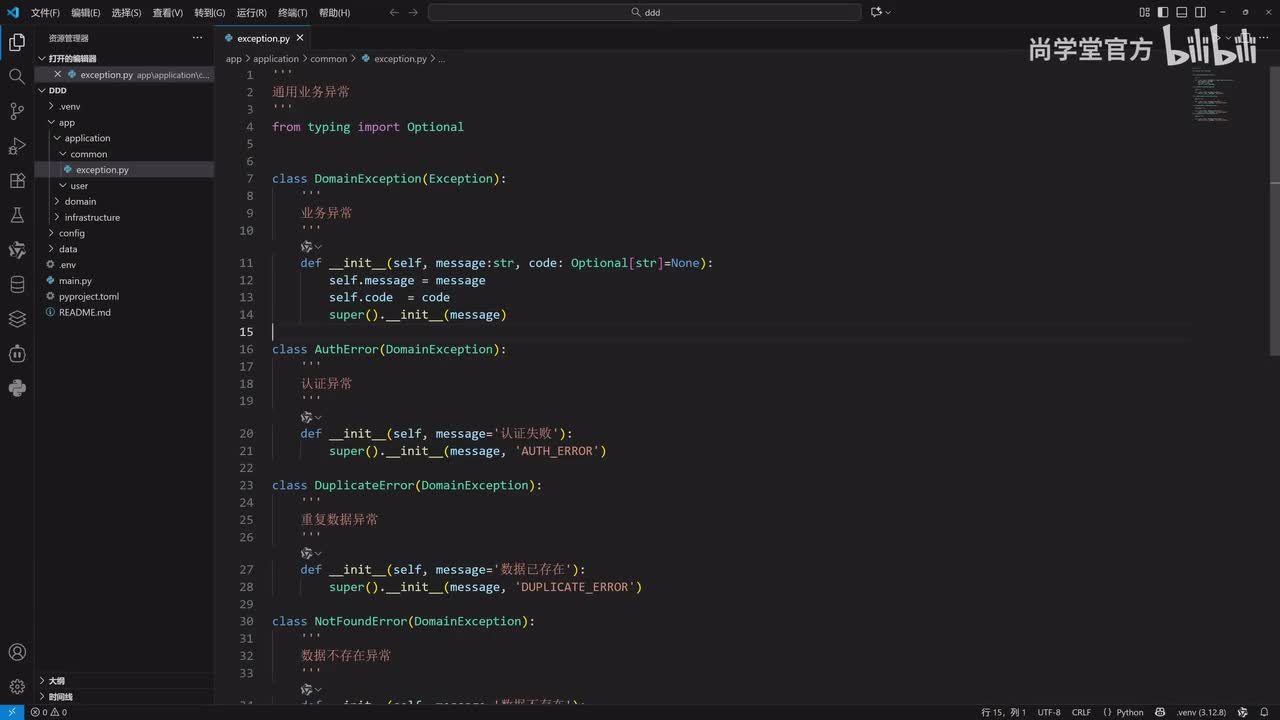Click the AI code lens icon above DomainException __init__

click(307, 246)
